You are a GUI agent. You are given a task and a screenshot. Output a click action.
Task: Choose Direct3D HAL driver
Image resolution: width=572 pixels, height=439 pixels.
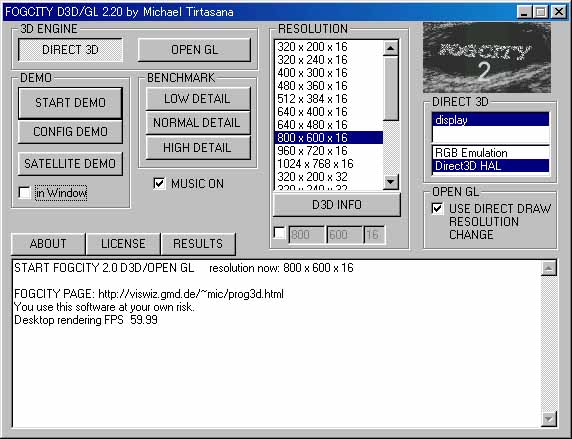tap(491, 166)
